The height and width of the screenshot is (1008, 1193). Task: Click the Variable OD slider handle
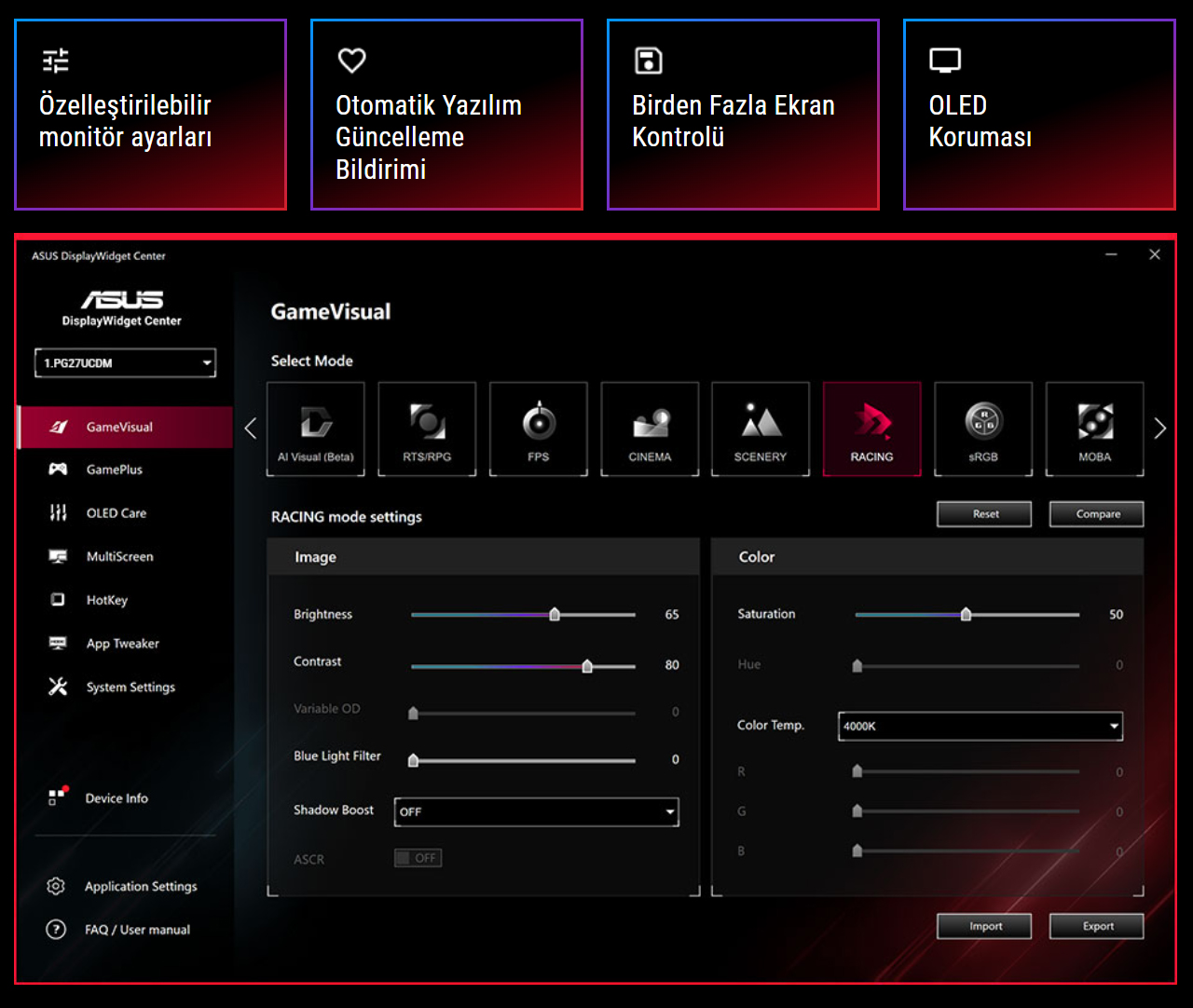point(413,713)
